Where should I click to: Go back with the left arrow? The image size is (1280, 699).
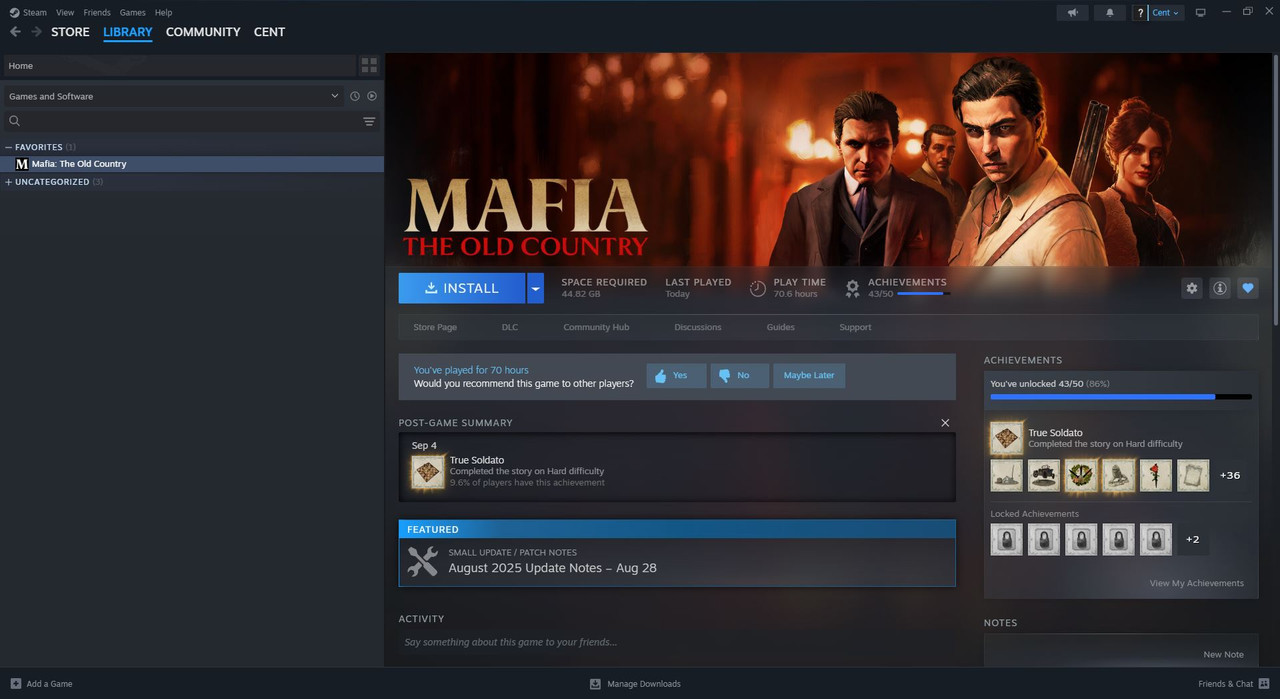(x=15, y=32)
